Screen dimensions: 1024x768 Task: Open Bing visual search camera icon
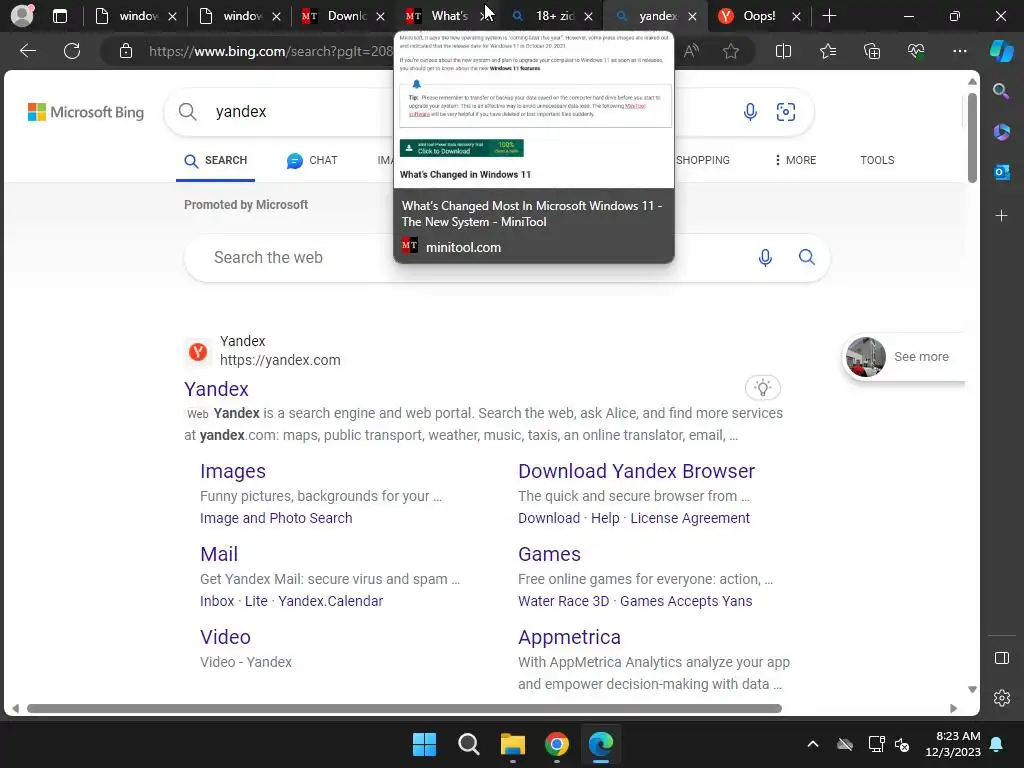click(x=786, y=112)
